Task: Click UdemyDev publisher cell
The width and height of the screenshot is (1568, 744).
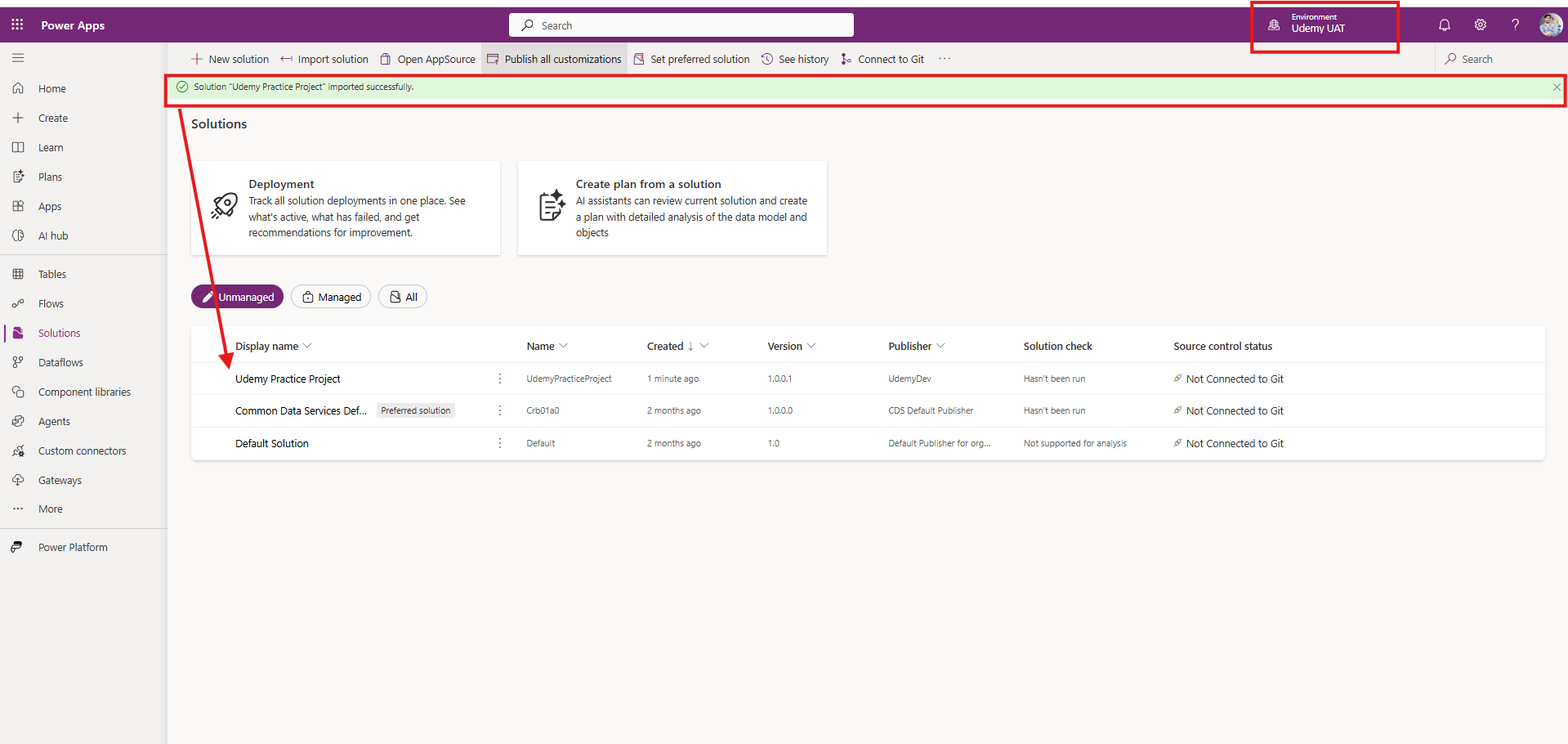Action: pyautogui.click(x=909, y=379)
